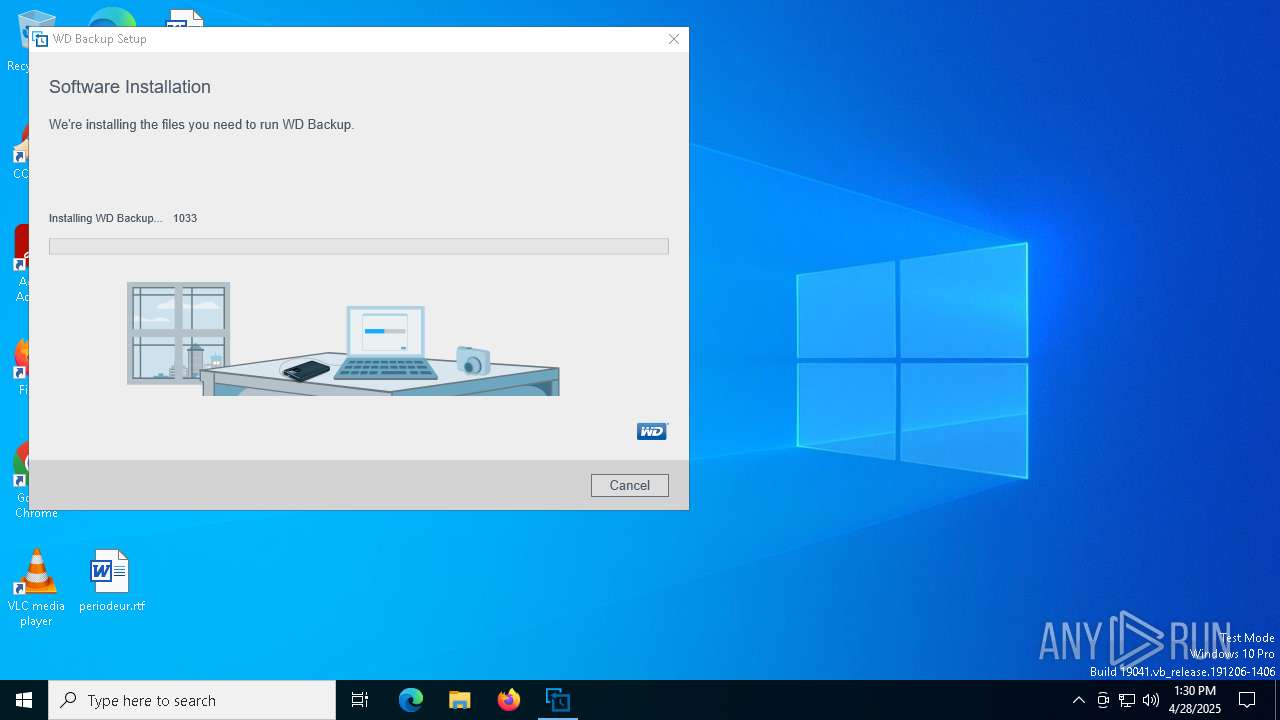Open VLC media player desktop shortcut

click(36, 588)
